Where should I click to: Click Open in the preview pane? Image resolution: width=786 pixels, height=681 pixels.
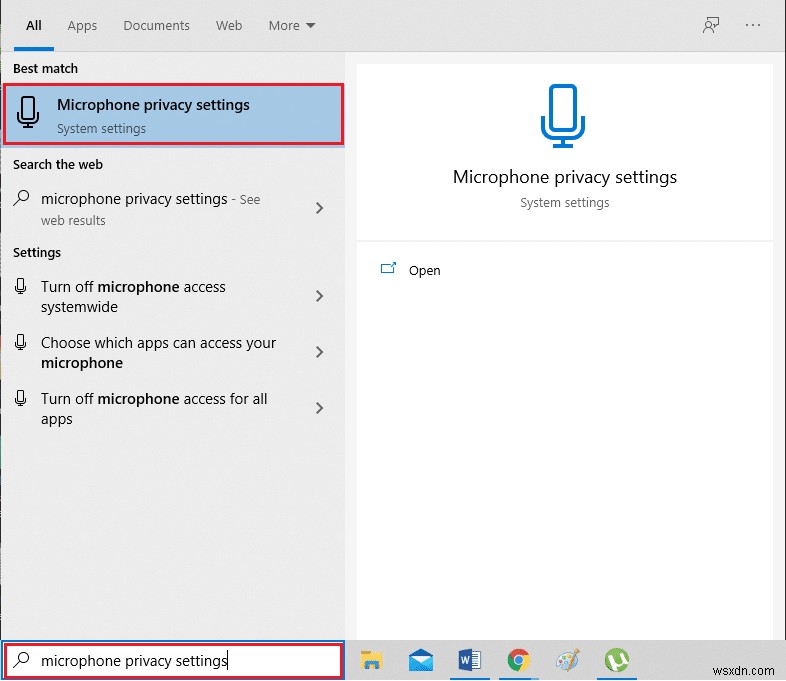point(424,271)
